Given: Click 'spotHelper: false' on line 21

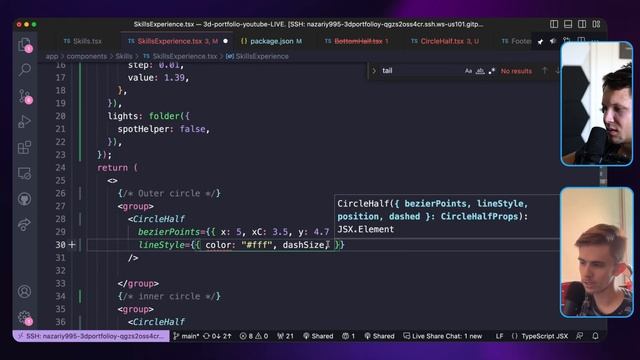Looking at the screenshot, I should point(163,129).
